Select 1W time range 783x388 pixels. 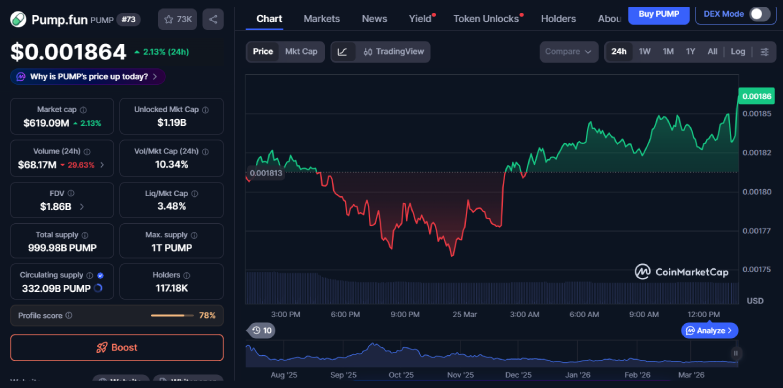click(x=645, y=51)
